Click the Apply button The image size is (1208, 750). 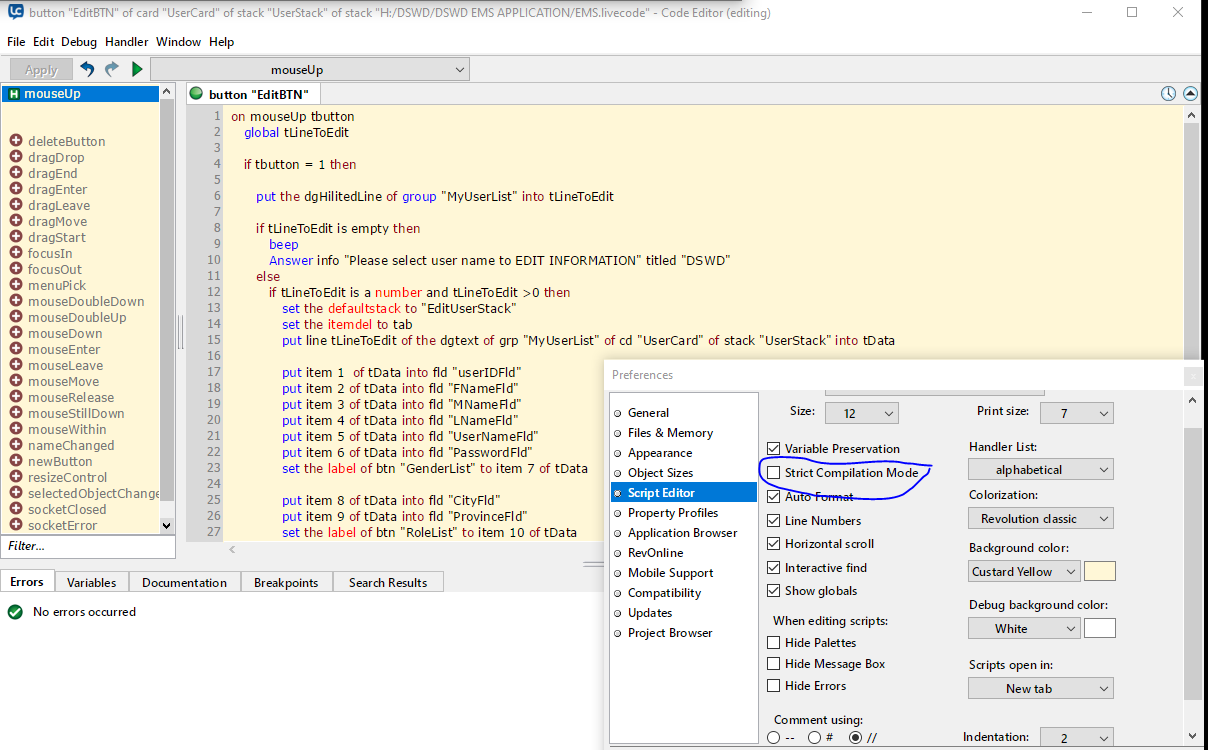41,70
